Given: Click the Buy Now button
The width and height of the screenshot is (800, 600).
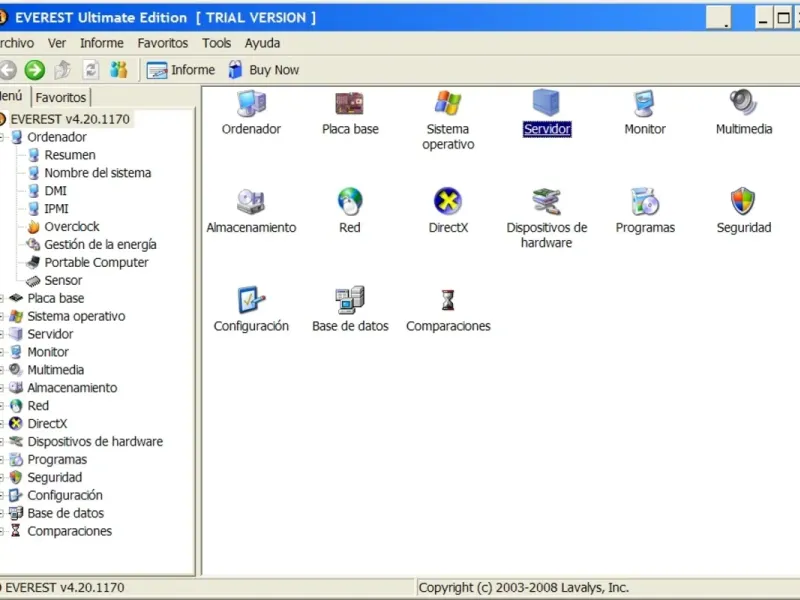Looking at the screenshot, I should click(263, 70).
